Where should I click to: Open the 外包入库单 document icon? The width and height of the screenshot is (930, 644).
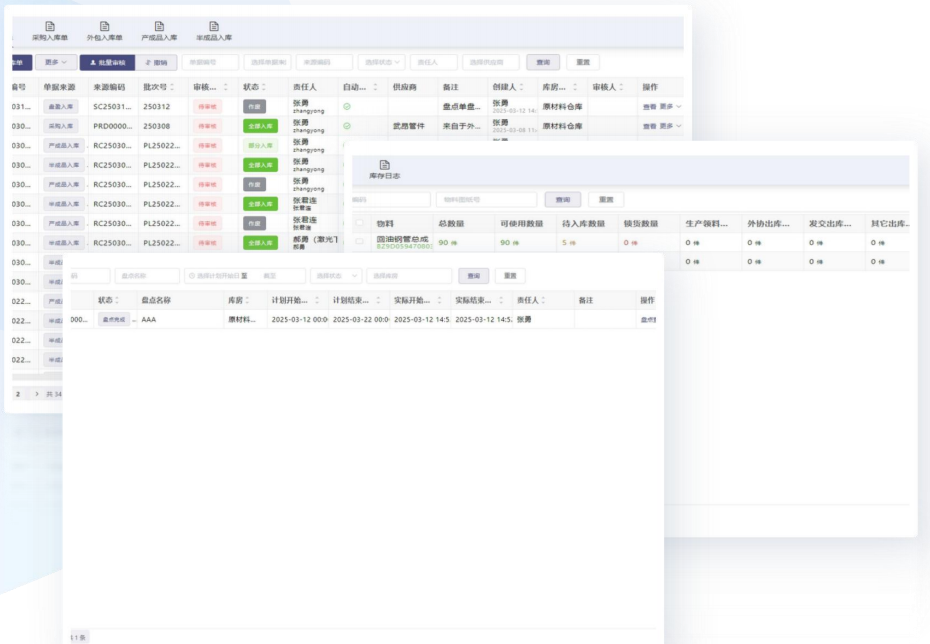tap(104, 27)
